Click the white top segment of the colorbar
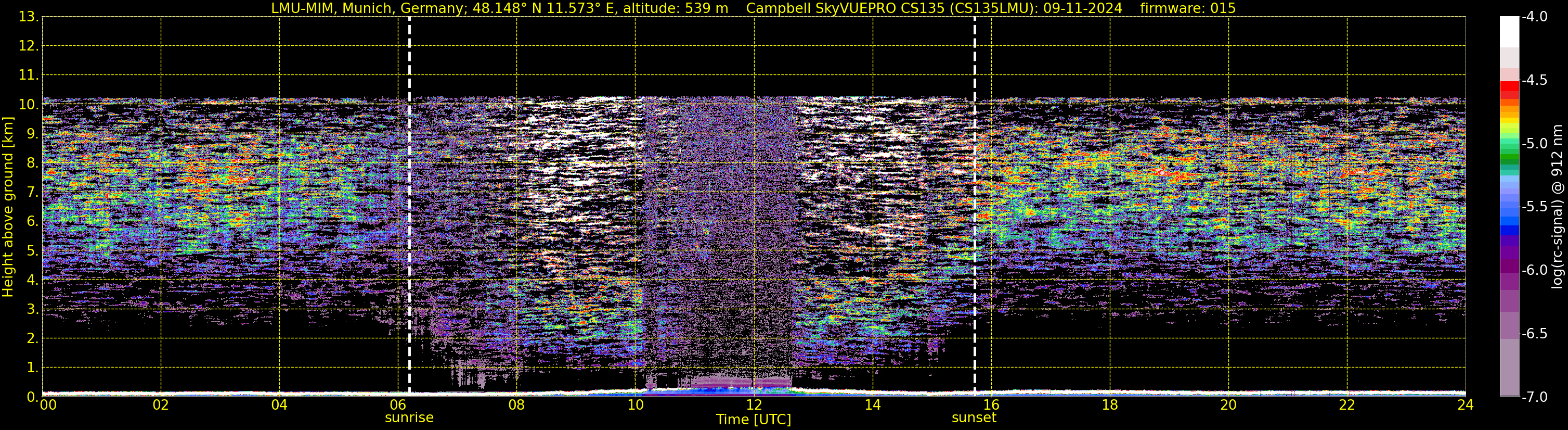1568x430 pixels. coord(1509,32)
